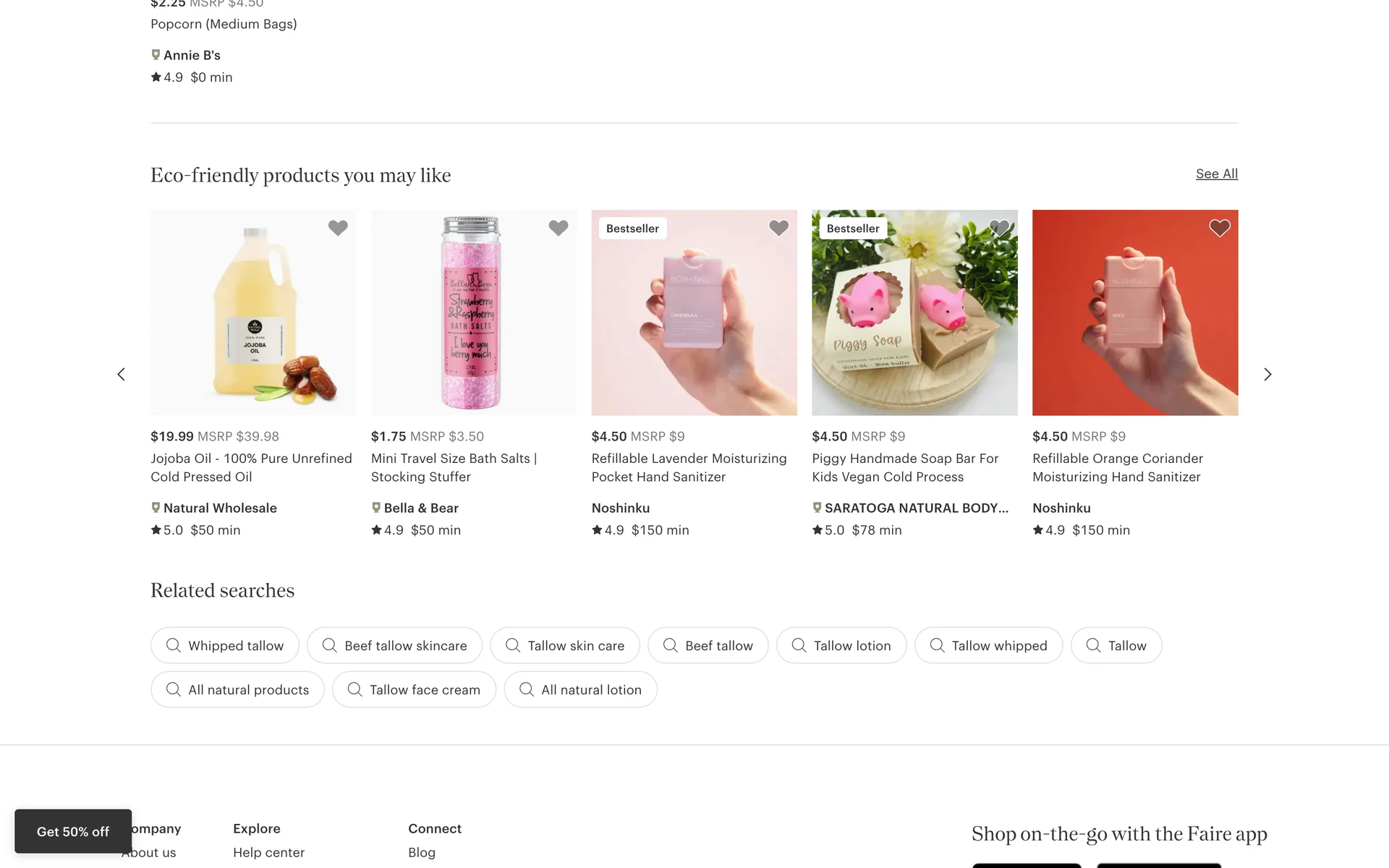Favorite the Refillable Orange Coriander Sanitizer
This screenshot has height=868, width=1389.
click(x=1219, y=228)
